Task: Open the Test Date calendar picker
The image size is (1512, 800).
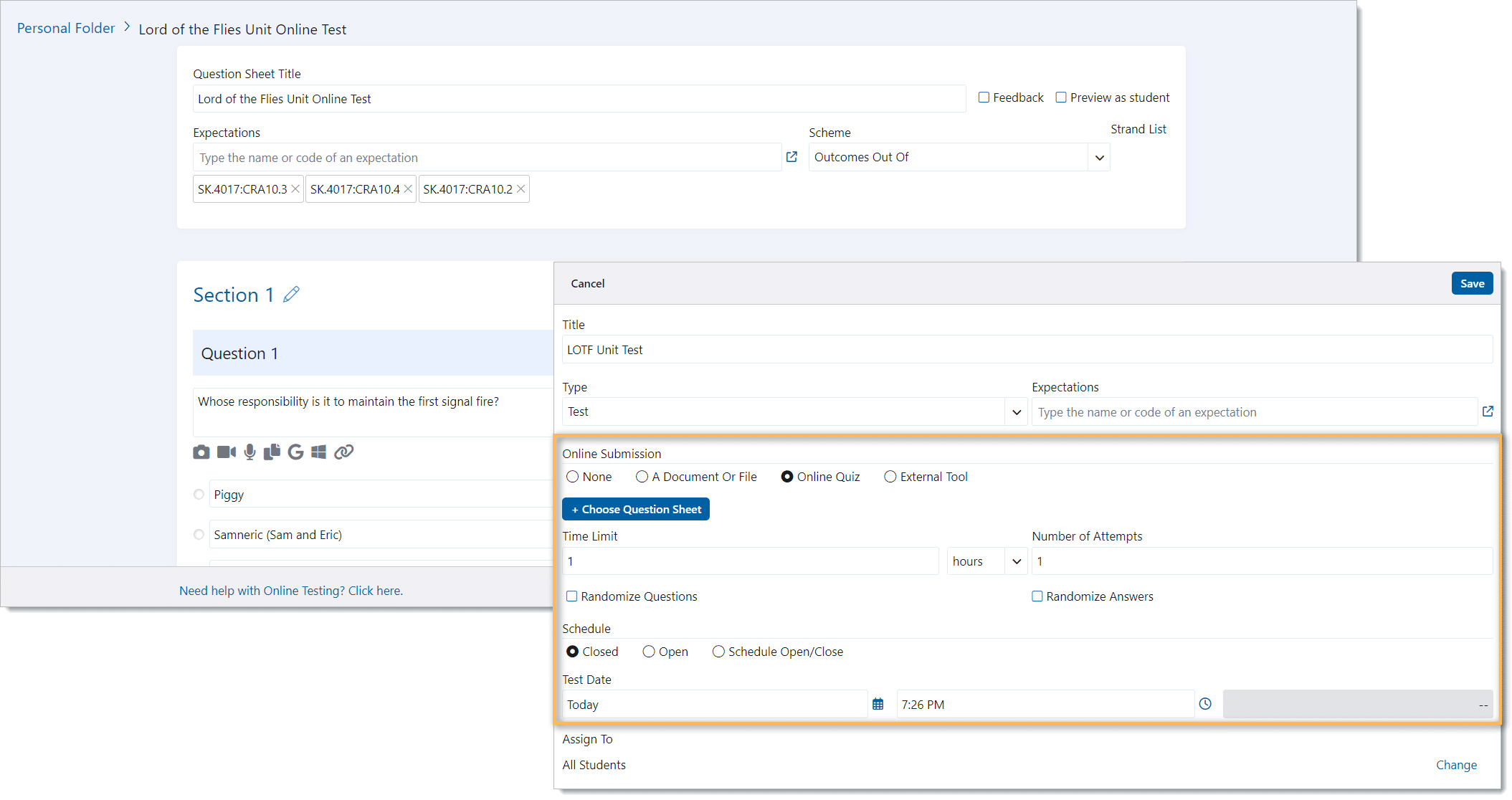Action: click(878, 705)
